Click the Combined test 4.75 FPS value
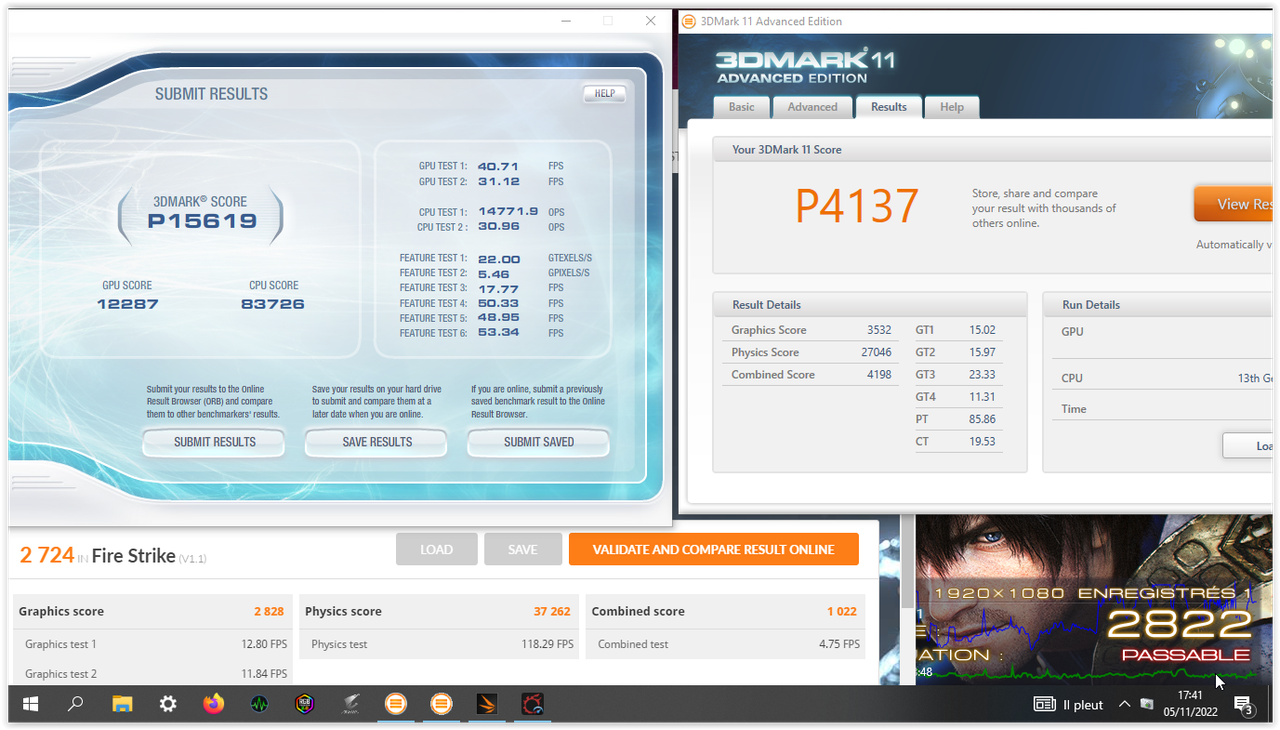Viewport: 1280px width, 730px height. point(839,644)
